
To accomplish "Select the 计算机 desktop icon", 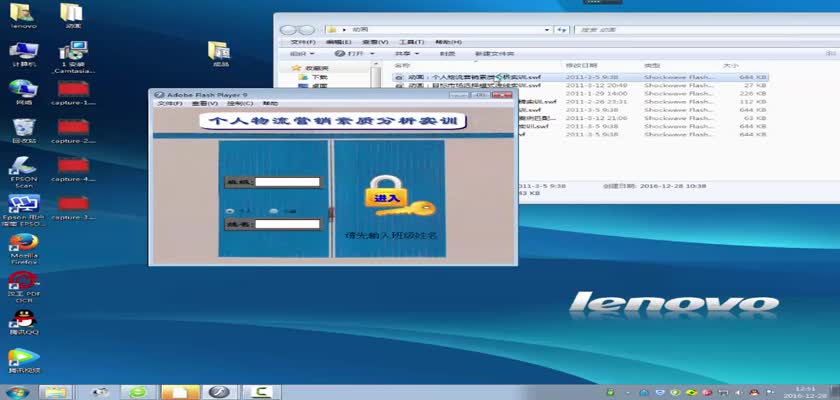I will pos(23,54).
